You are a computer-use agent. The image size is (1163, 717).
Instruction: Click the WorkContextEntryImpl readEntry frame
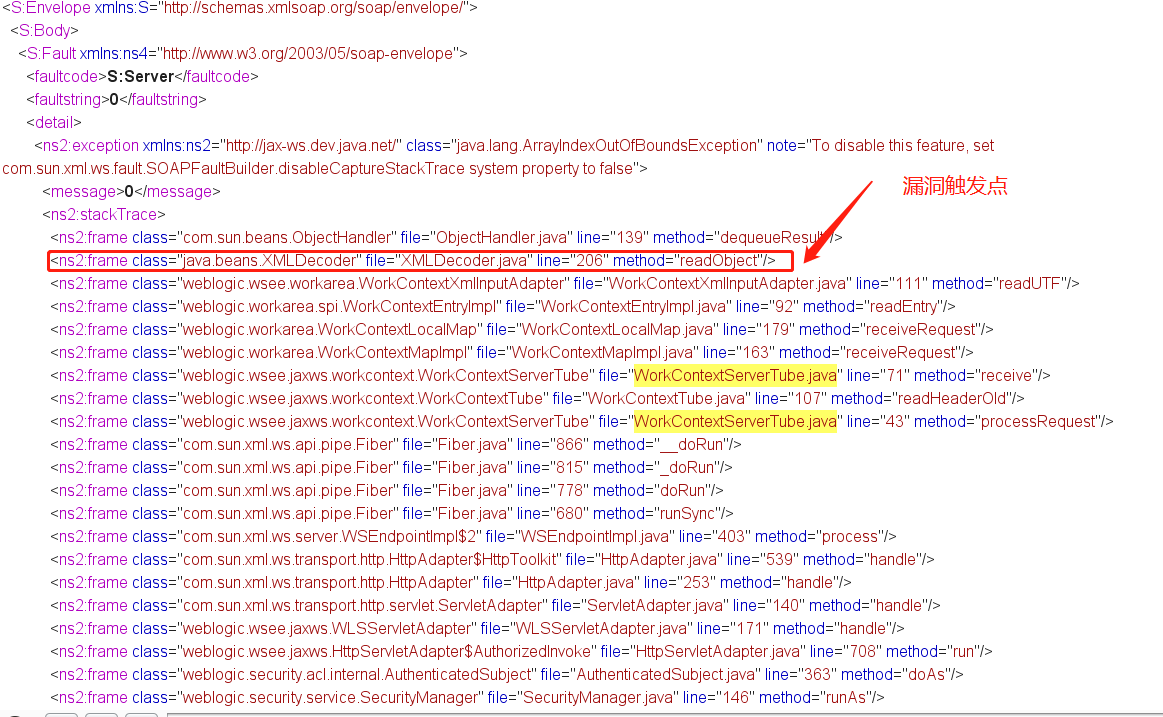coord(503,306)
